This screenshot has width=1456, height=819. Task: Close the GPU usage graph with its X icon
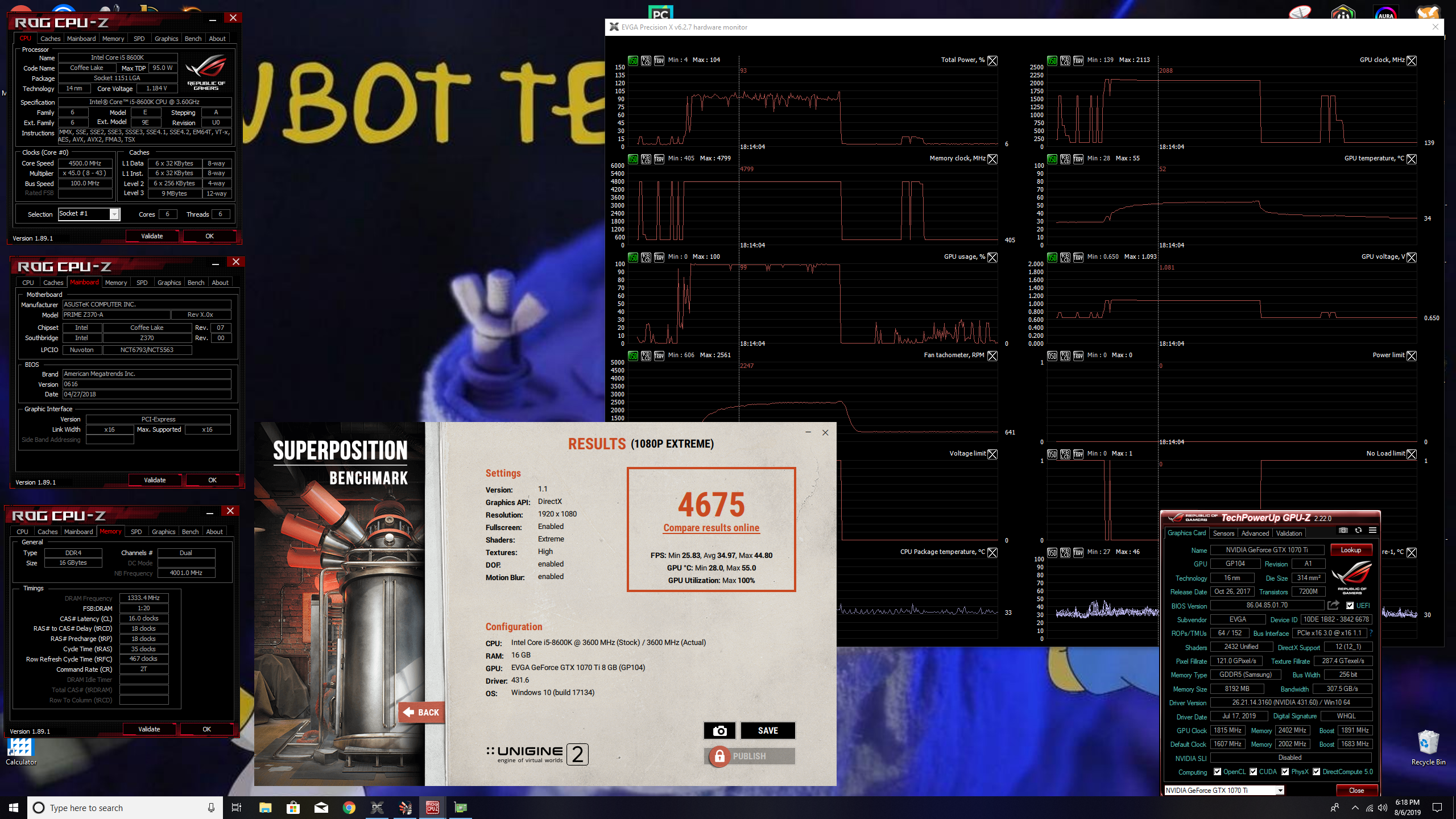pos(992,257)
